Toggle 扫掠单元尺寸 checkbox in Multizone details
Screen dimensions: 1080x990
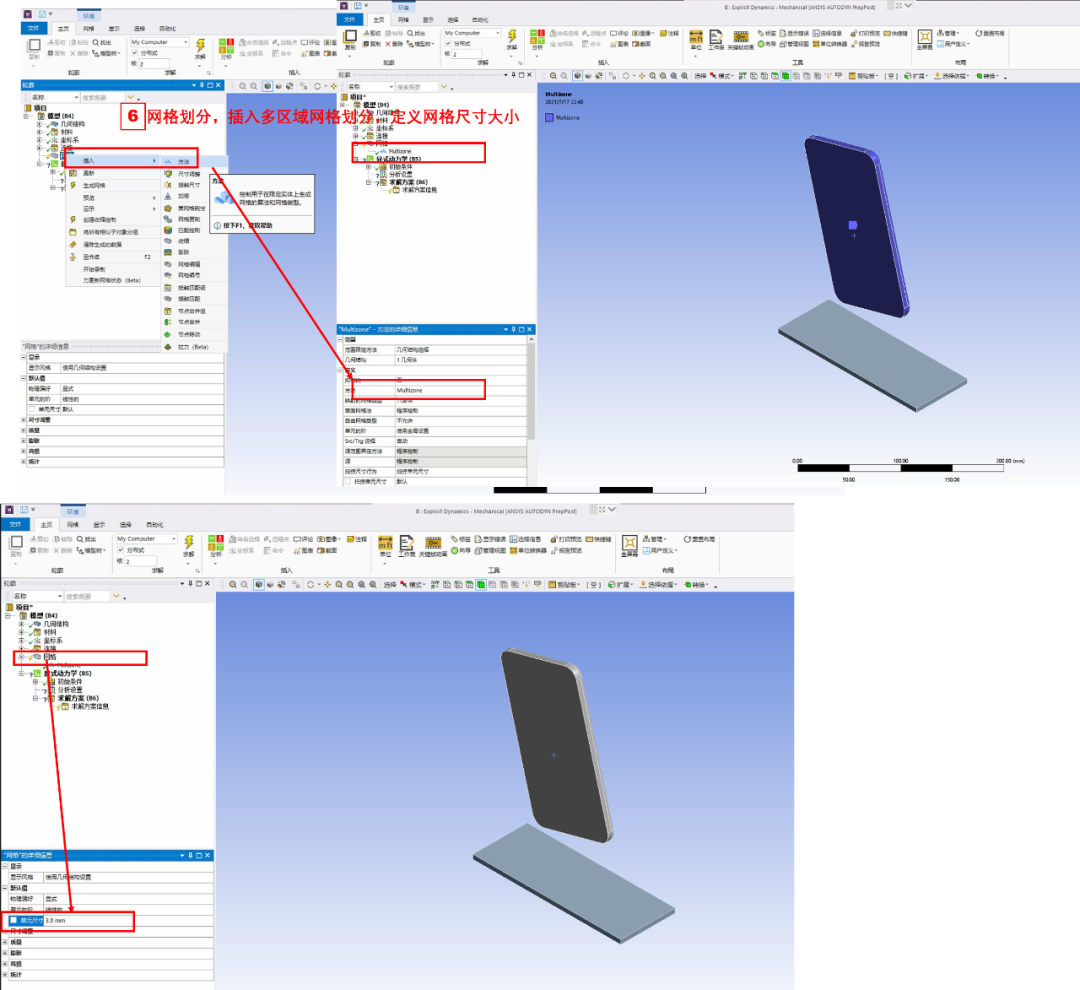[x=348, y=482]
